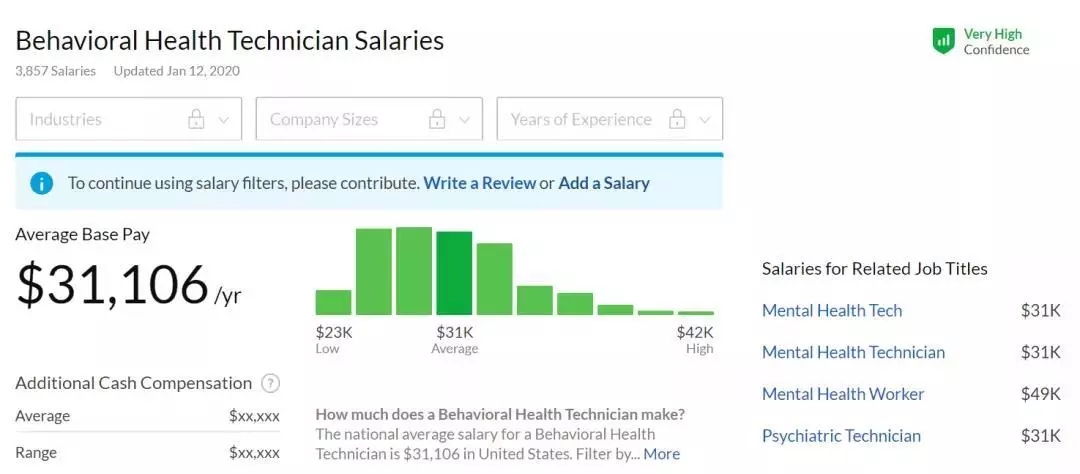View Mental Health Worker salary page
This screenshot has height=474, width=1080.
(x=843, y=394)
